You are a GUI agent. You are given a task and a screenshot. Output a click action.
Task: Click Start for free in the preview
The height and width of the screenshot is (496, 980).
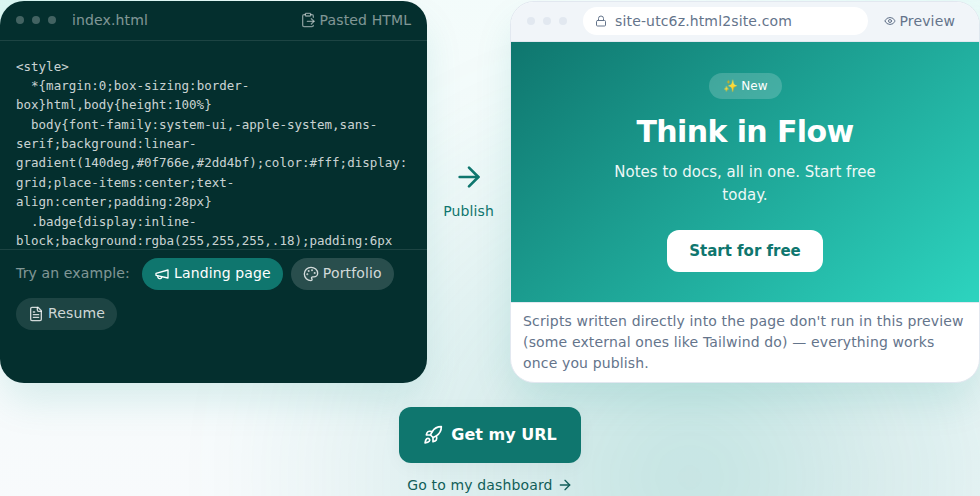pos(744,250)
